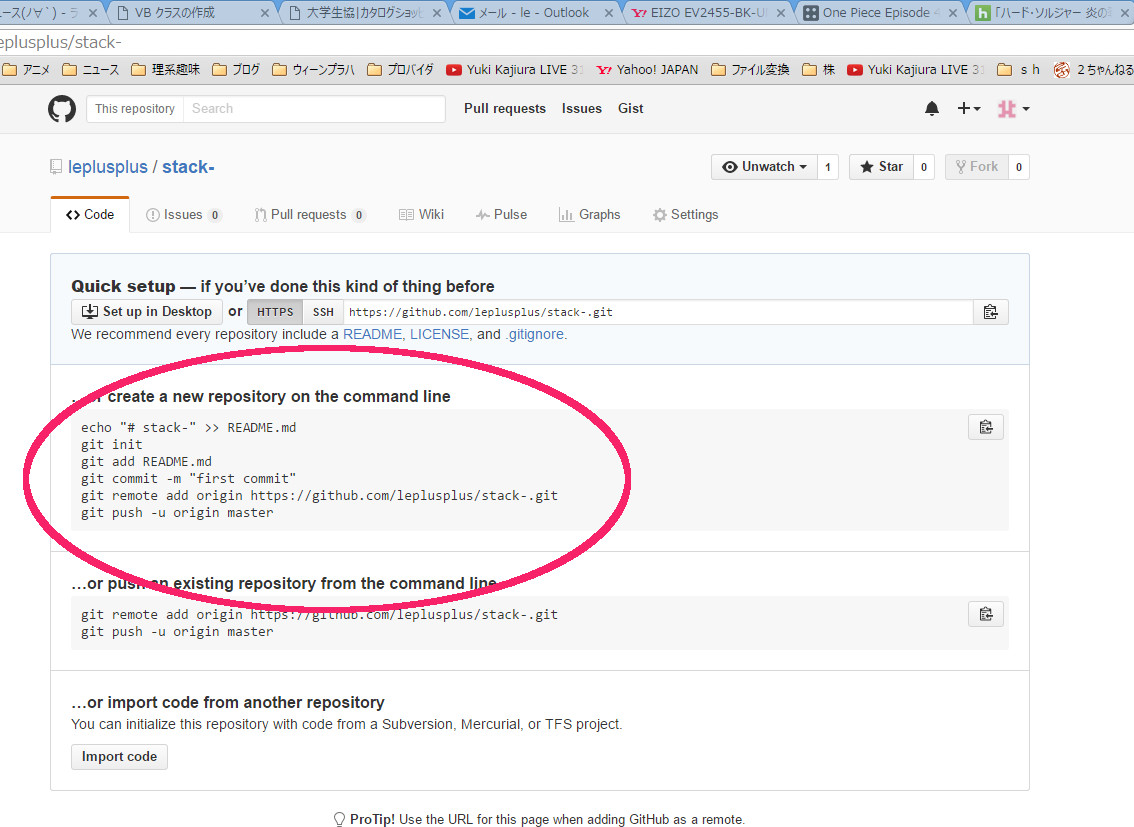The image size is (1134, 827).
Task: Click Issues in top navigation
Action: click(x=581, y=108)
